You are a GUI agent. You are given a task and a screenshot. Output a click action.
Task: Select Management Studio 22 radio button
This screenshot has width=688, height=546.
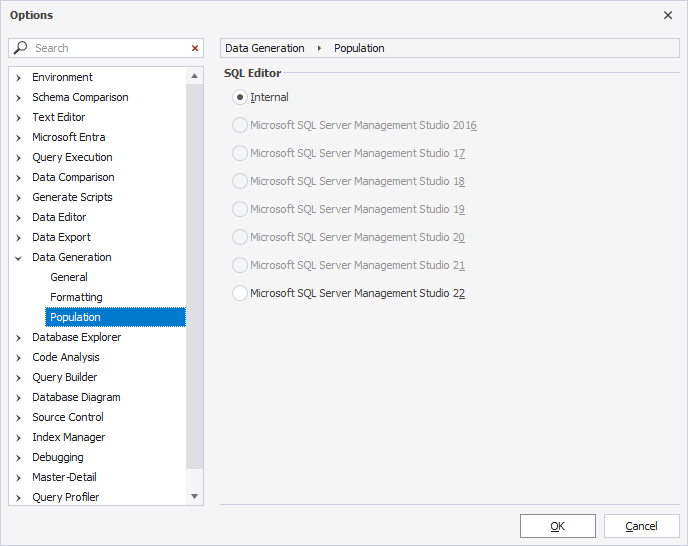click(x=240, y=293)
